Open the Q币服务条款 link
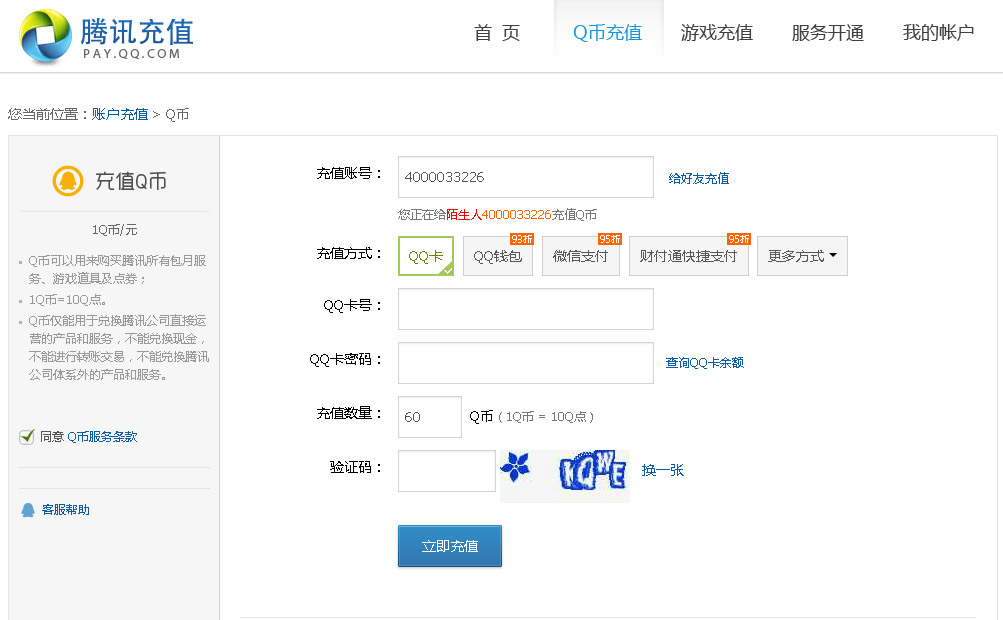The image size is (1003, 620). point(102,437)
